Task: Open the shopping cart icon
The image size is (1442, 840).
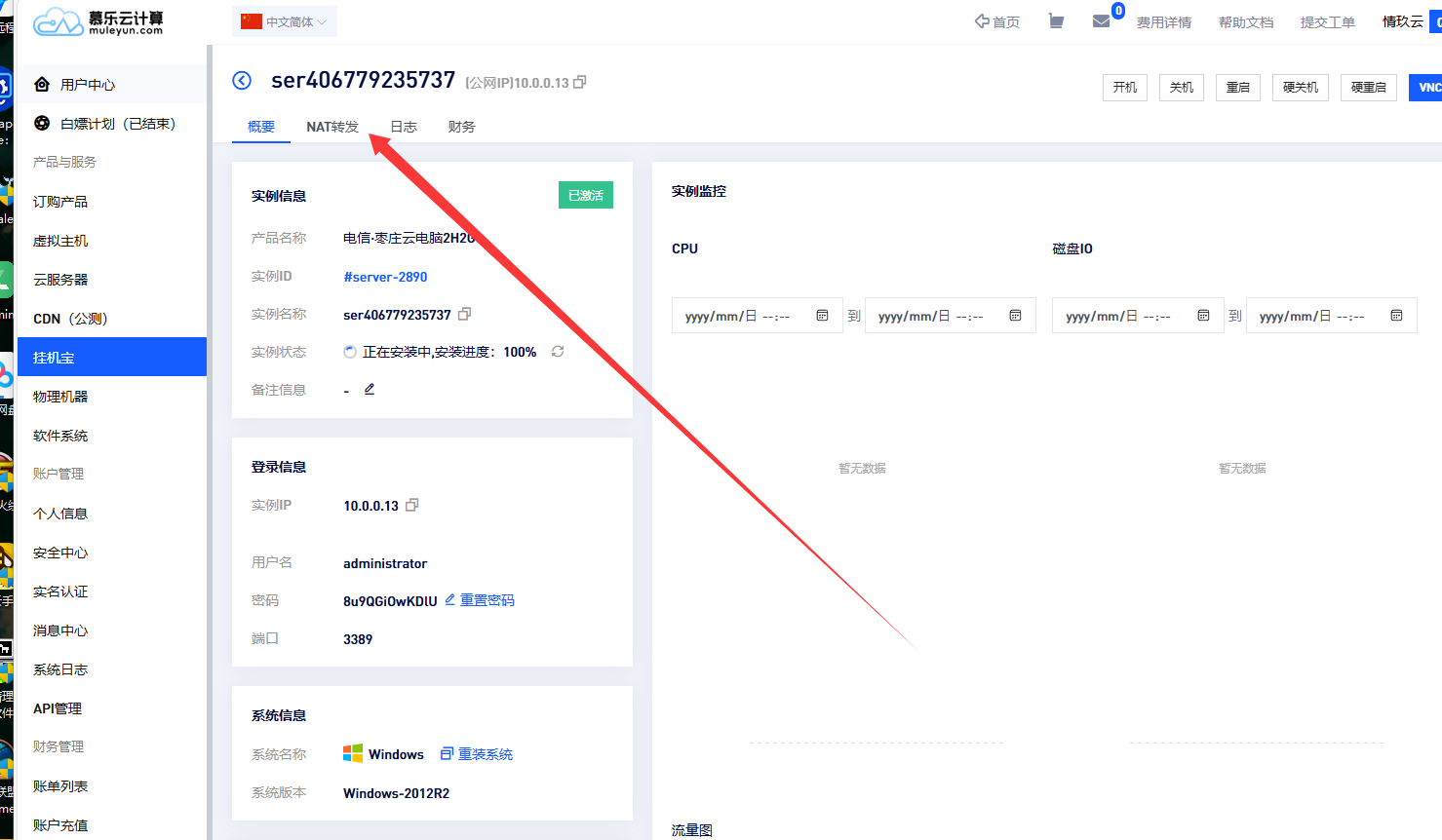Action: click(1056, 21)
